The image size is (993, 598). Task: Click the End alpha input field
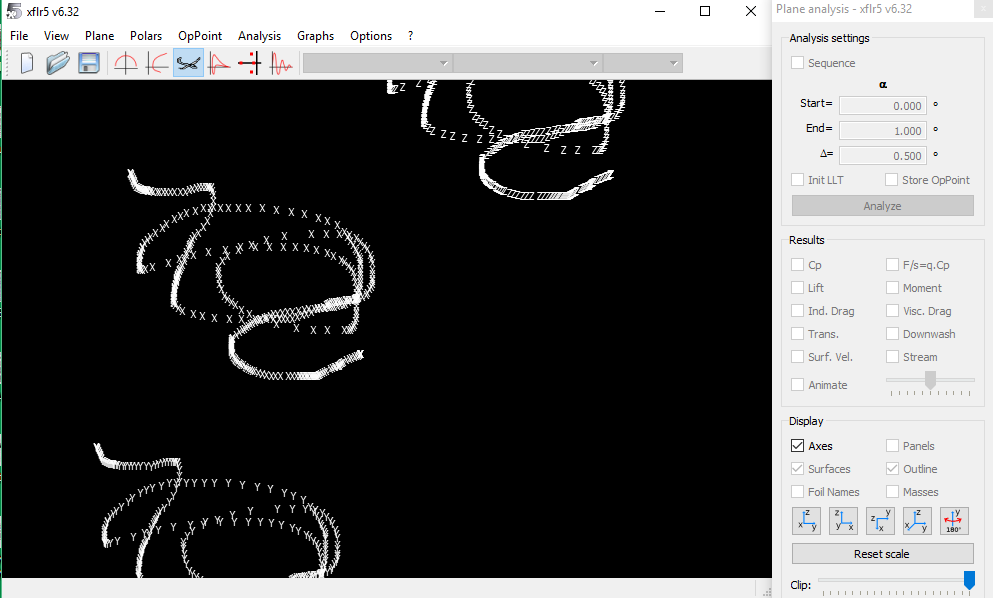[883, 130]
